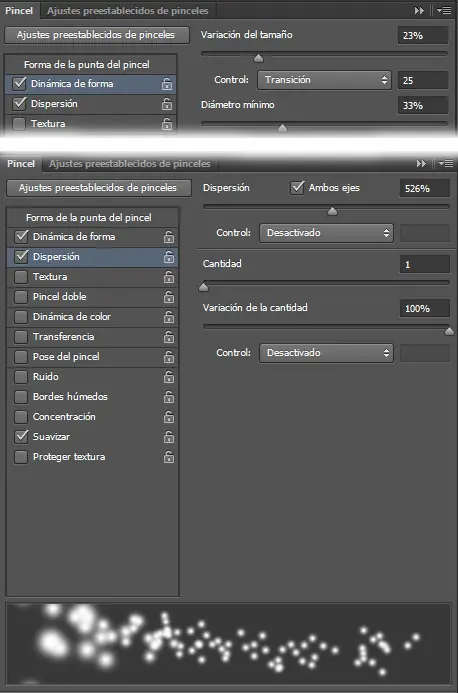Screen dimensions: 458x693
Task: Click the Cantidad slider handle
Action: 203,287
